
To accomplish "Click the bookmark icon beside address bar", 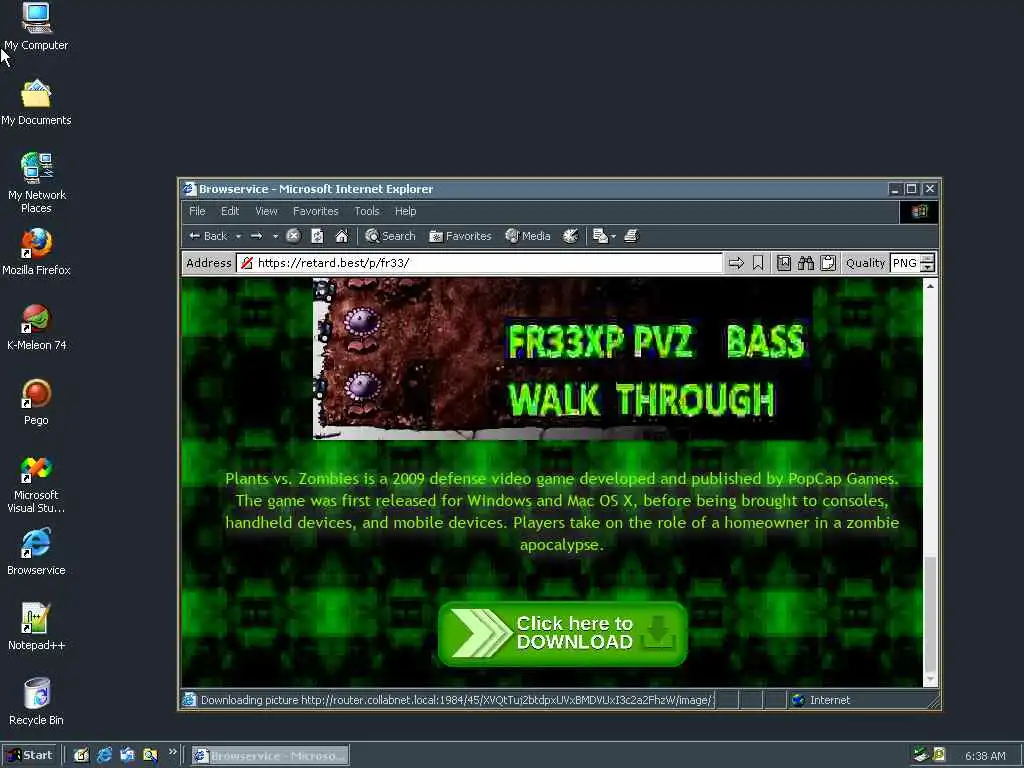I will tap(758, 263).
